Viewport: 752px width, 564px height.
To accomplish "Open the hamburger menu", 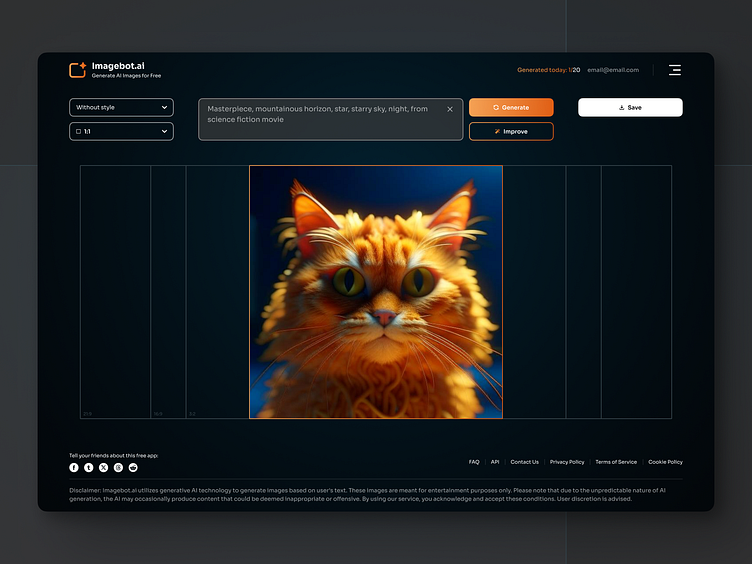I will [x=675, y=70].
